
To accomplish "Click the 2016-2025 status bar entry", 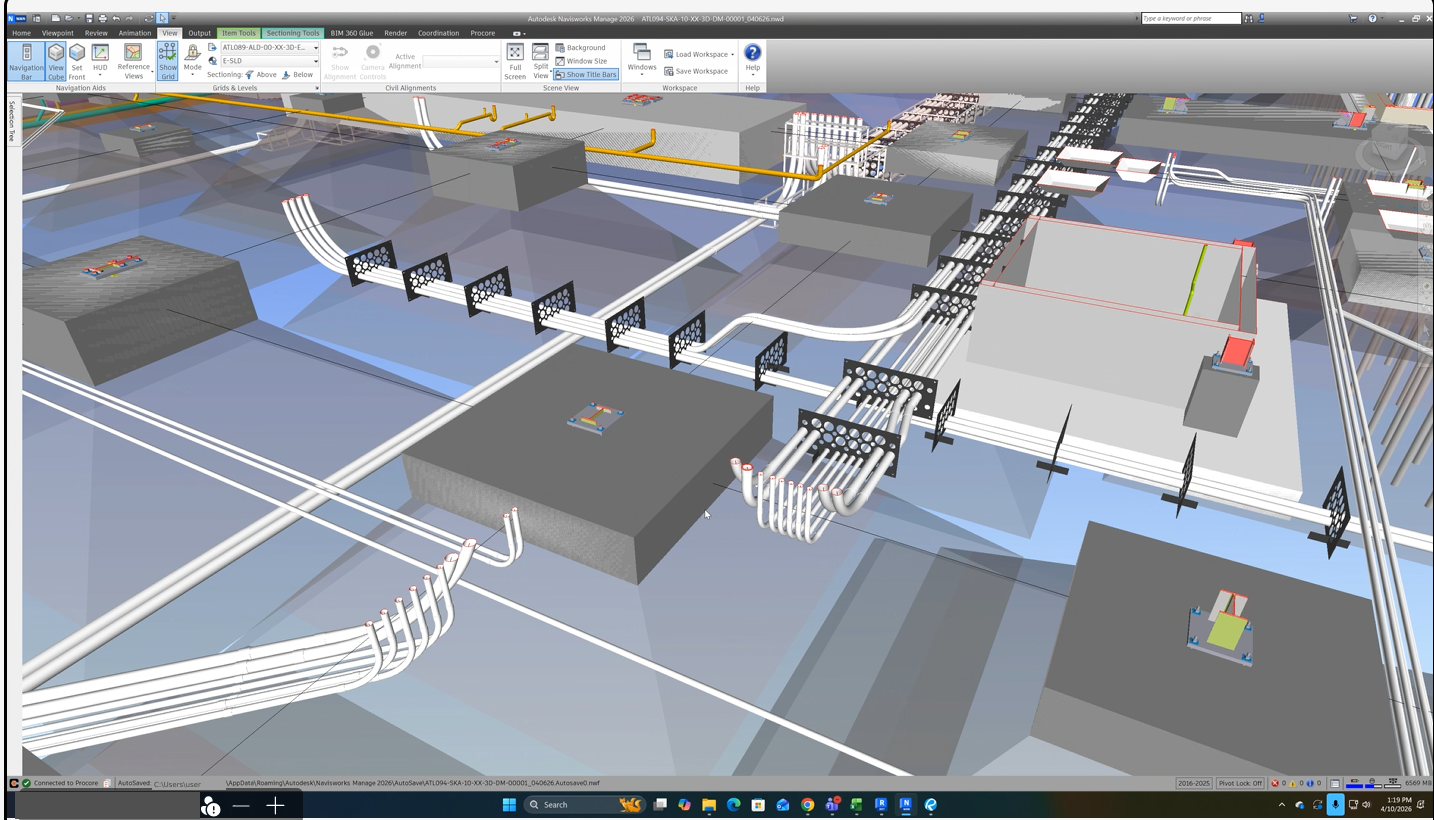I will pyautogui.click(x=1194, y=783).
